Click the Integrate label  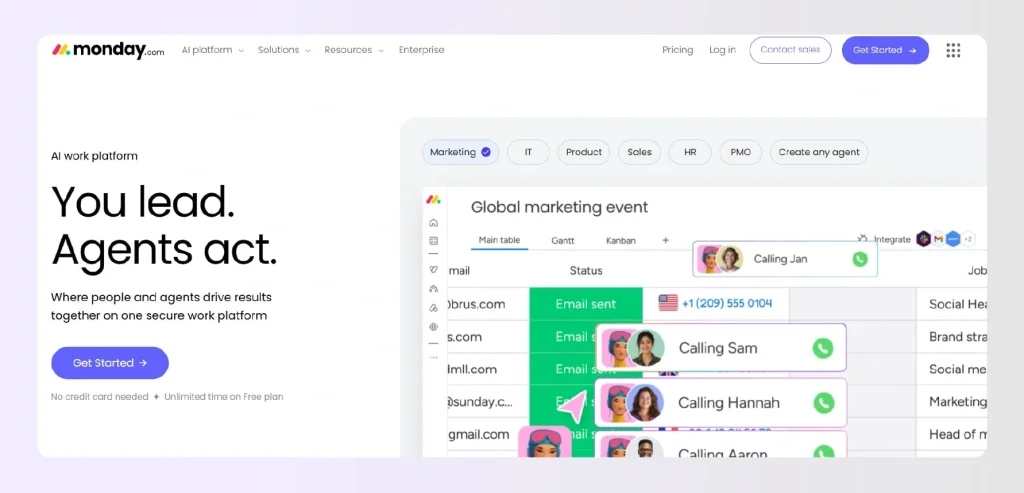pyautogui.click(x=892, y=240)
